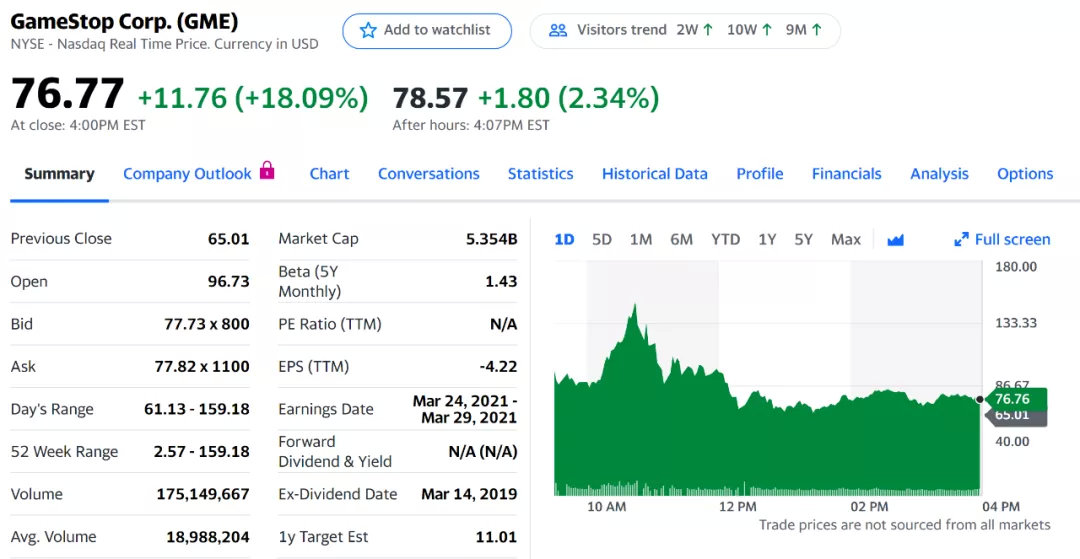
Task: Choose the 1Y chart range
Action: (767, 240)
